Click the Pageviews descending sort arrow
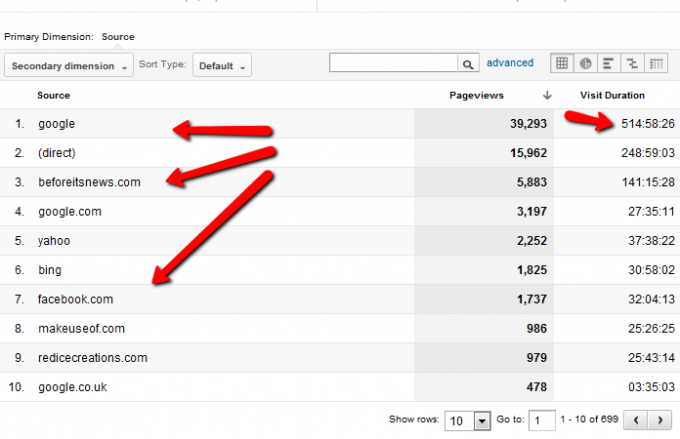The image size is (680, 439). tap(547, 95)
